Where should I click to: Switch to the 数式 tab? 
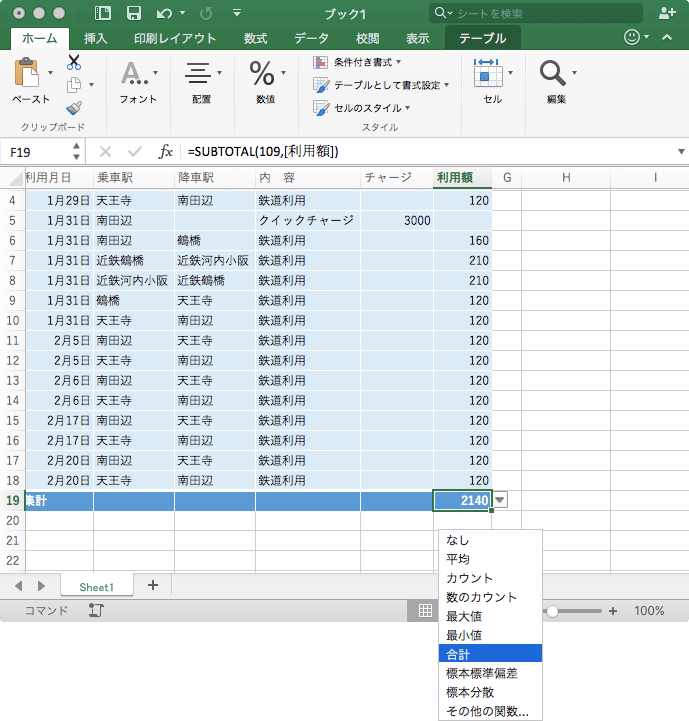click(x=256, y=38)
